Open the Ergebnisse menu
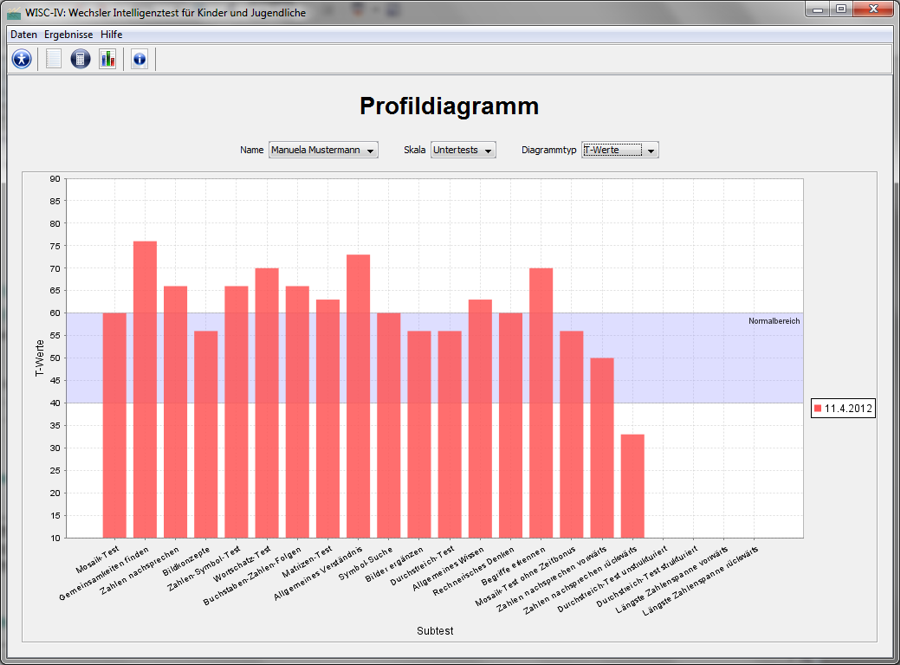The image size is (900, 665). coord(68,34)
